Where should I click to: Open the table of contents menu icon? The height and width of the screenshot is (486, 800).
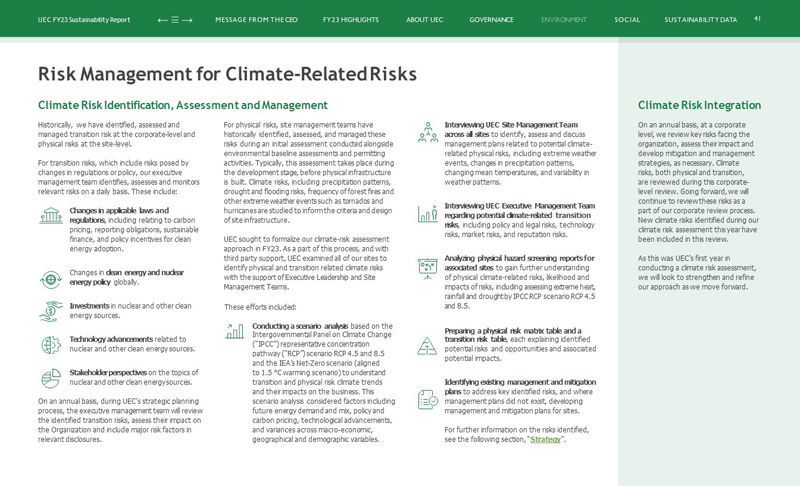coord(175,20)
